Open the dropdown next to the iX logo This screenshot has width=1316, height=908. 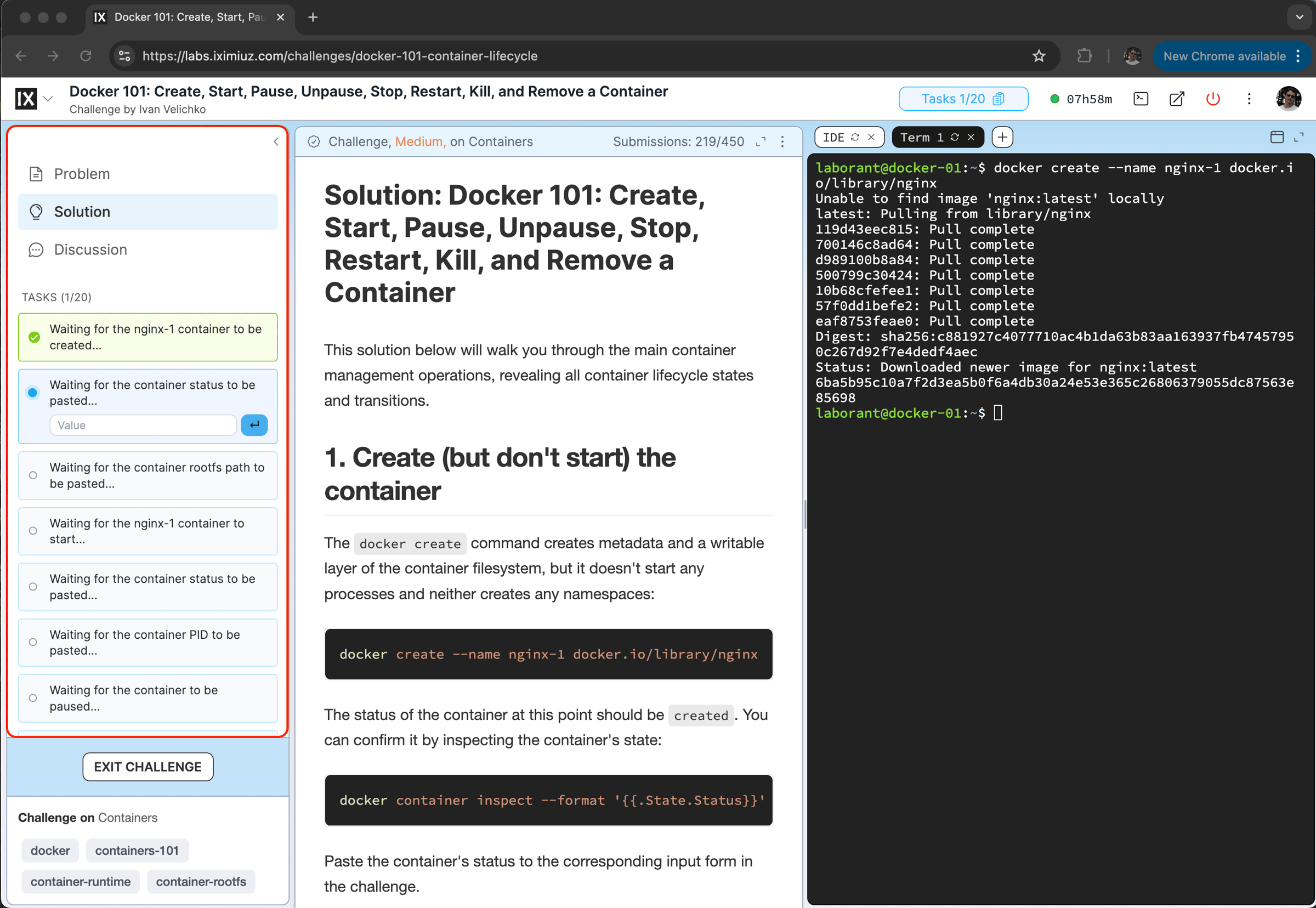point(48,99)
